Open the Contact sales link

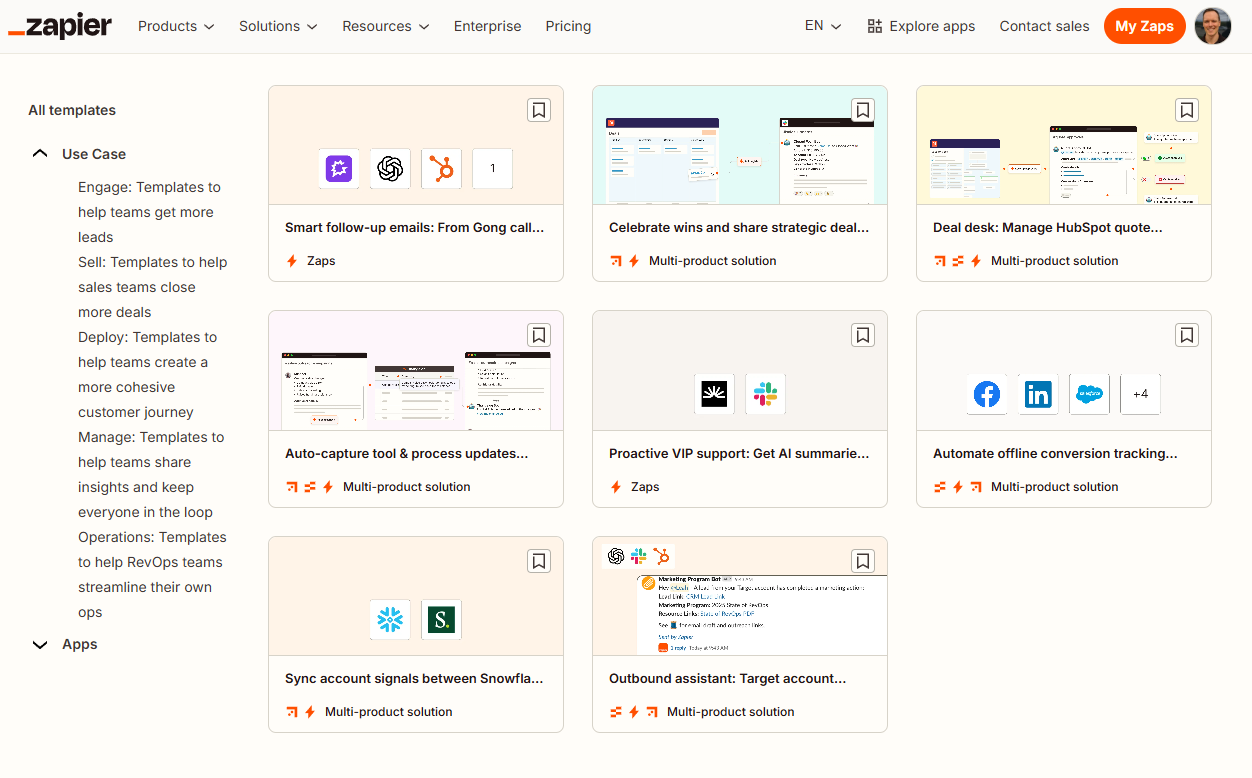(1044, 26)
